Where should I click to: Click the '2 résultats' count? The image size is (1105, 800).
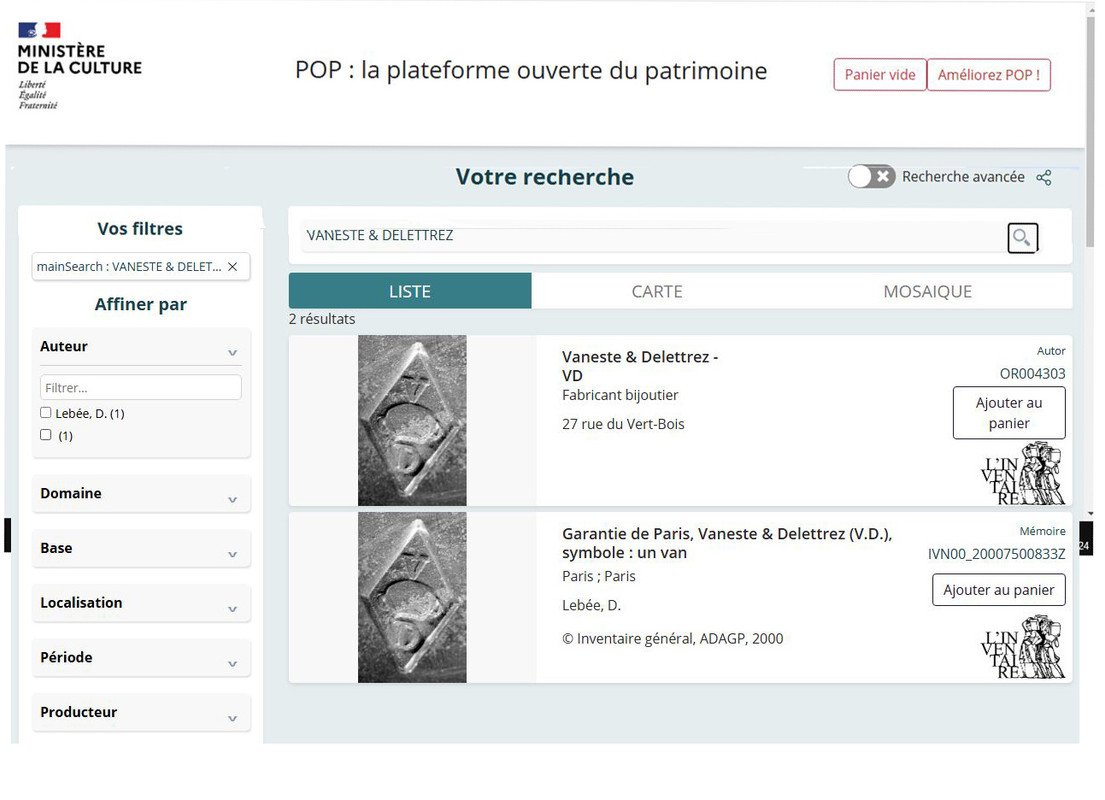click(x=322, y=319)
